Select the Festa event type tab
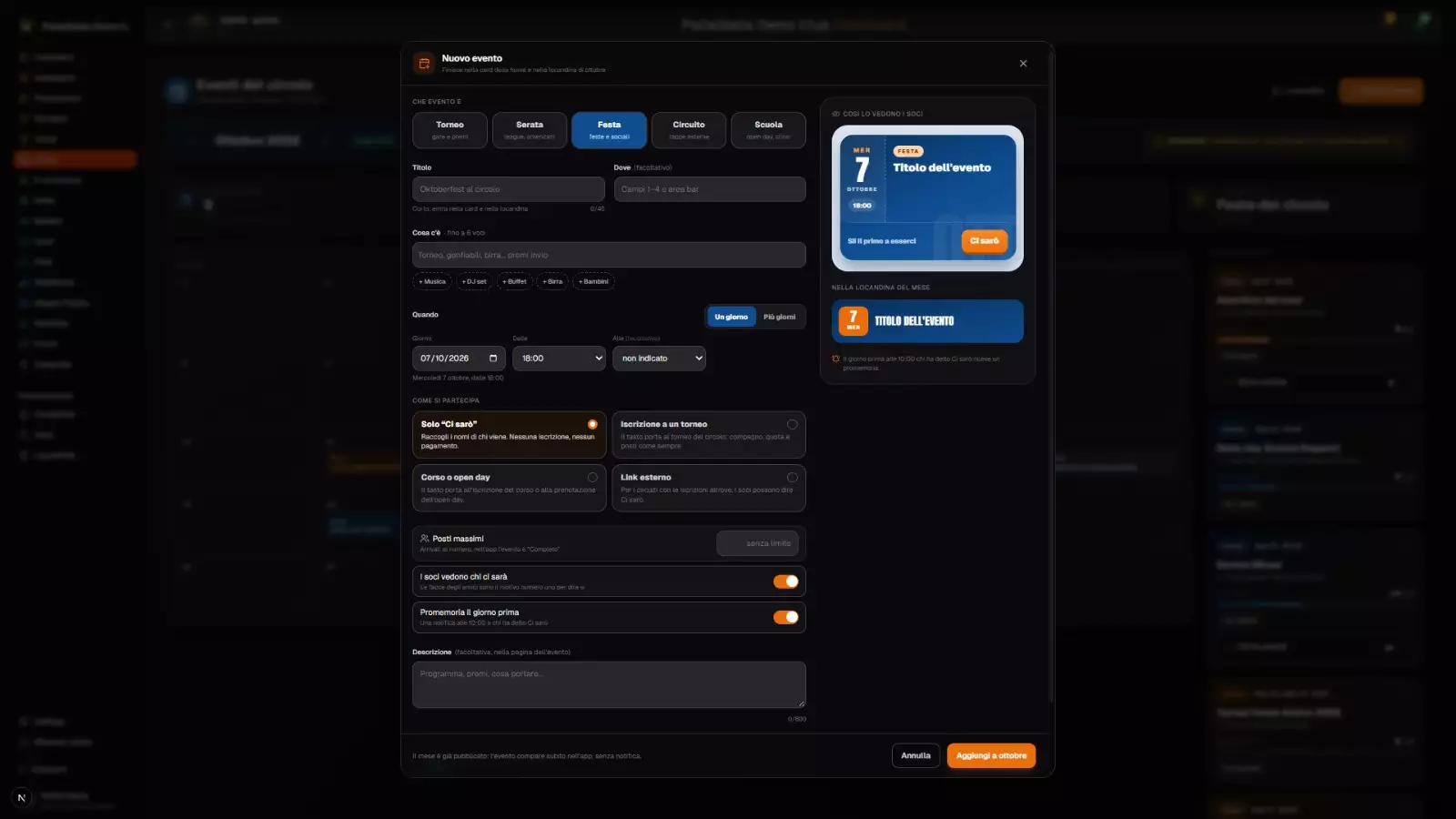The width and height of the screenshot is (1456, 819). tap(609, 130)
